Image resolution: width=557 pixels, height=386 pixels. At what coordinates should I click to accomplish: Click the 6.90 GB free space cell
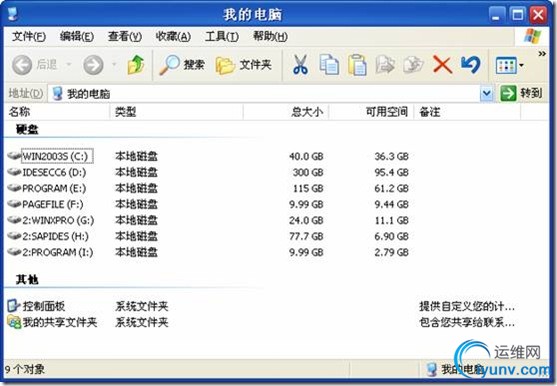[x=391, y=237]
